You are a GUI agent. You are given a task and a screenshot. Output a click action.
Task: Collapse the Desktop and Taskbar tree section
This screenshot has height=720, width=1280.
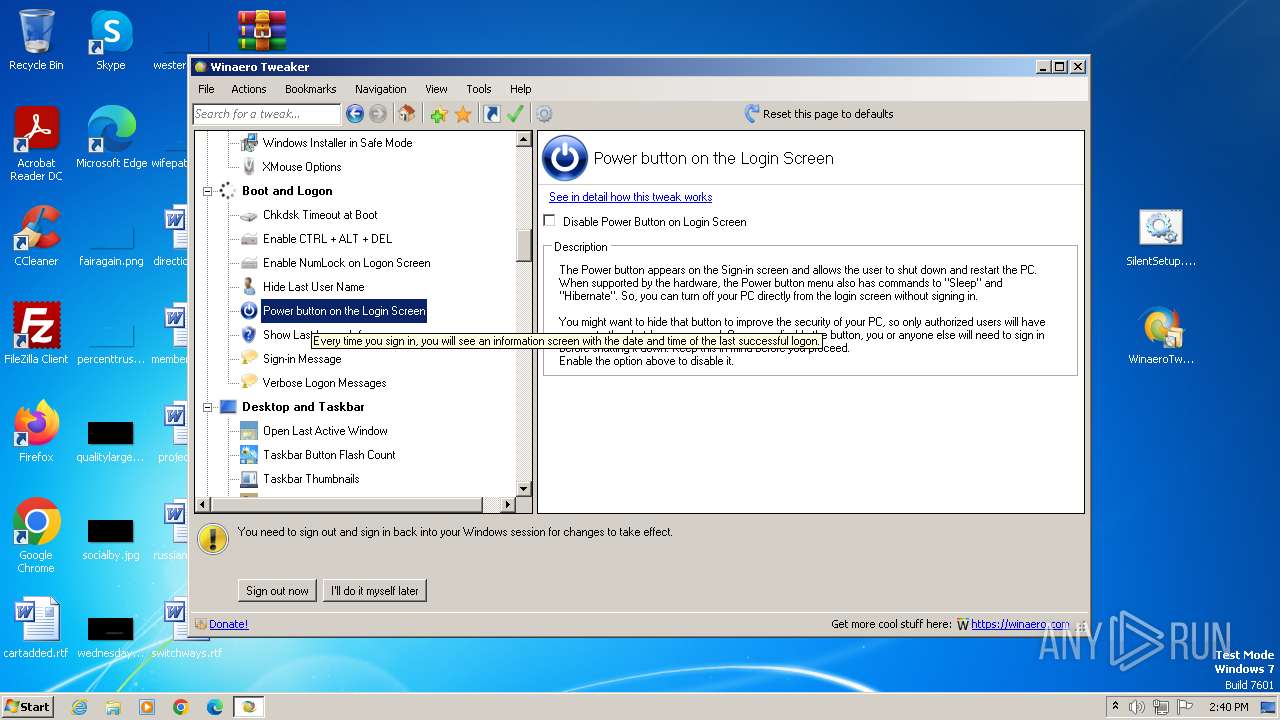(208, 407)
